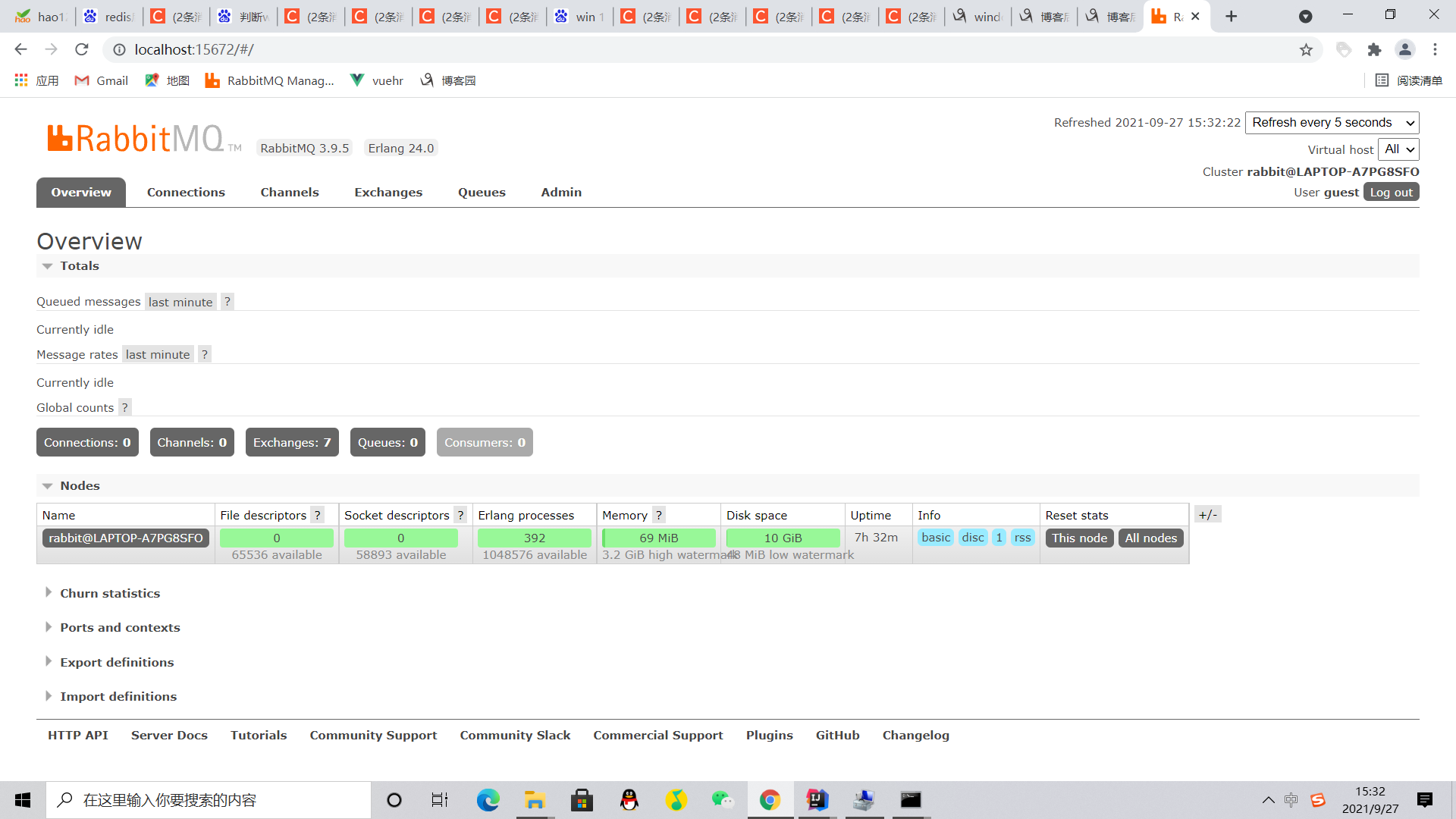Bookmark this page with the star icon
The height and width of the screenshot is (819, 1456).
pos(1306,50)
